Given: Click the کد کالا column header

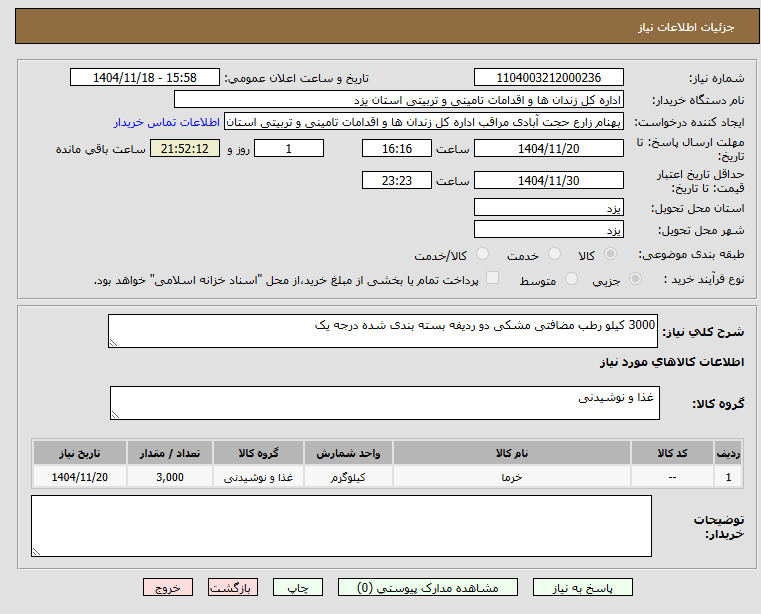Looking at the screenshot, I should pyautogui.click(x=672, y=453).
